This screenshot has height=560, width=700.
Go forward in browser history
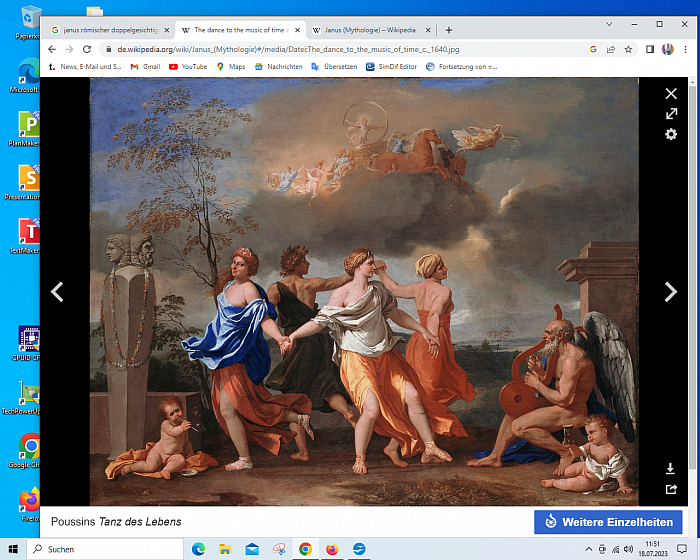(69, 49)
